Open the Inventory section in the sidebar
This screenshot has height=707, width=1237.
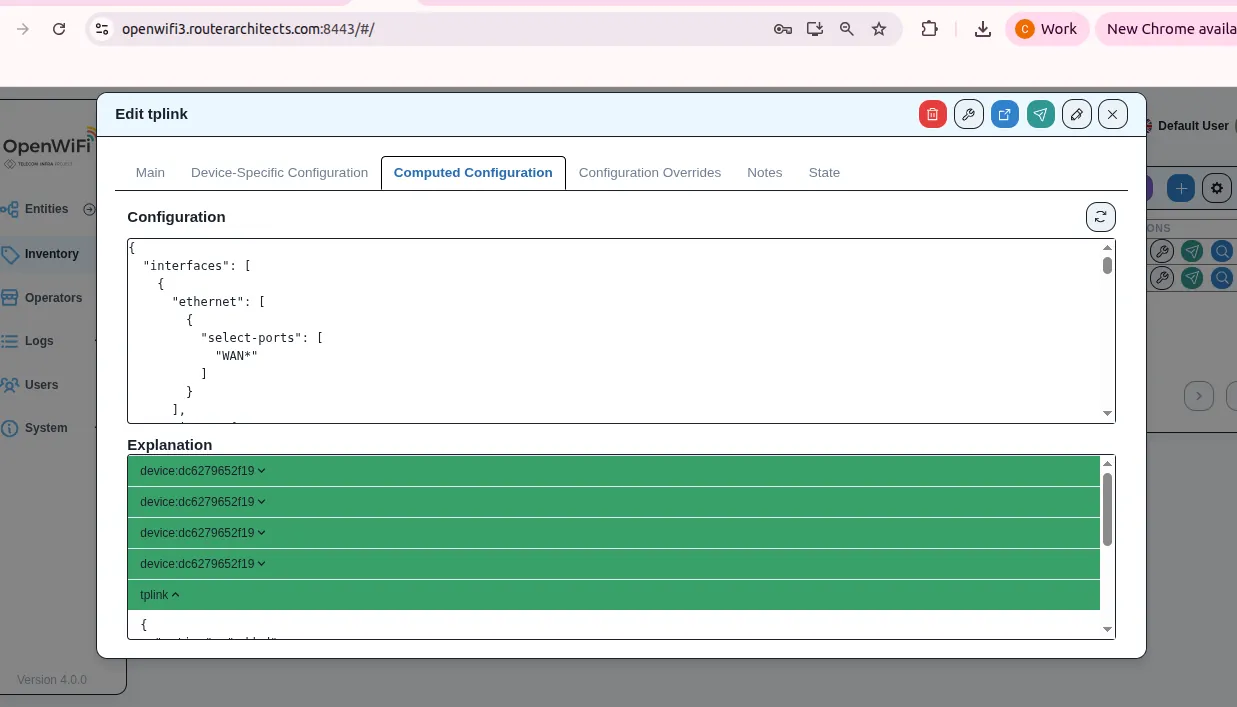(x=51, y=254)
